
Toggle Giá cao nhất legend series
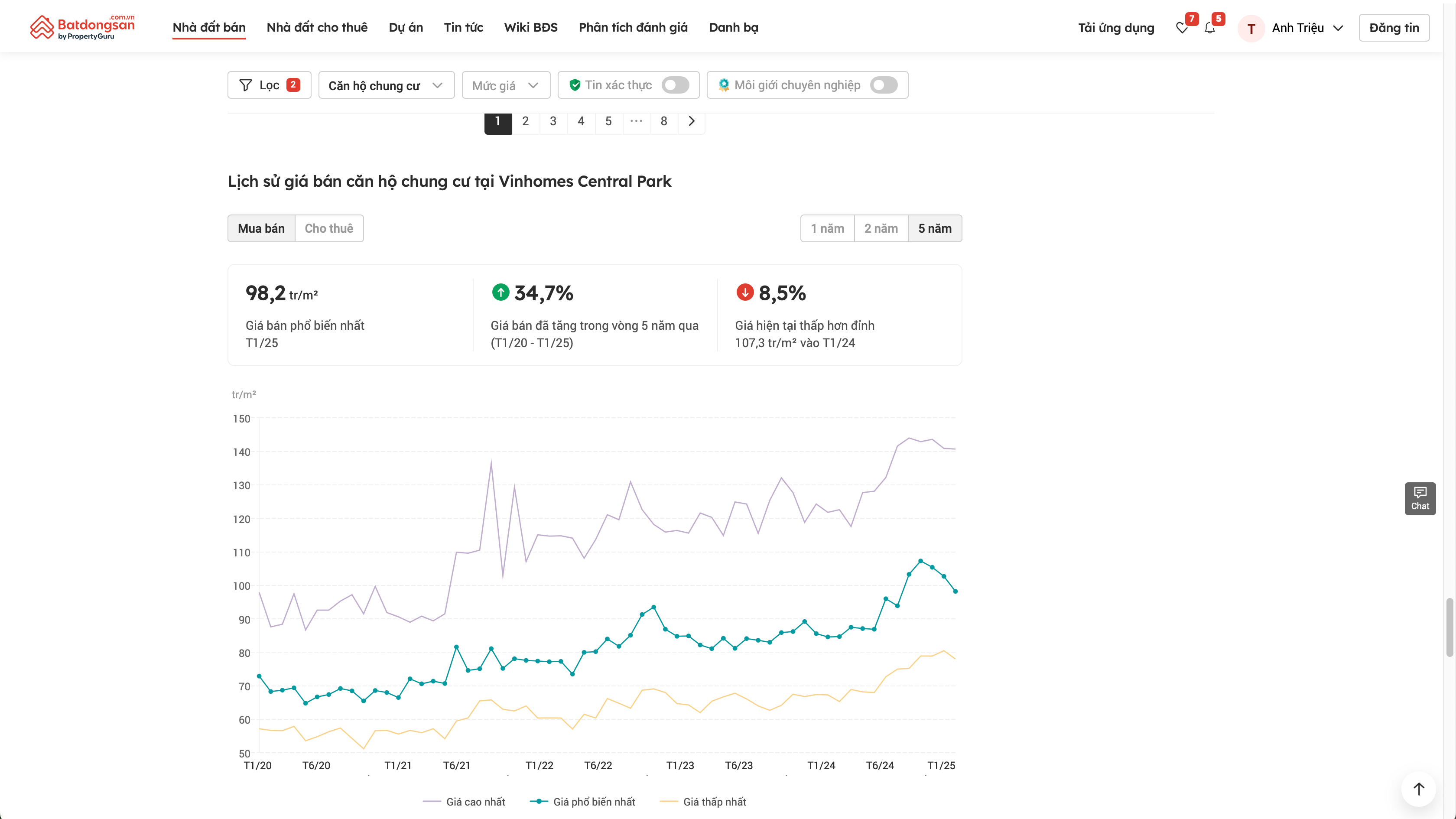[x=464, y=802]
